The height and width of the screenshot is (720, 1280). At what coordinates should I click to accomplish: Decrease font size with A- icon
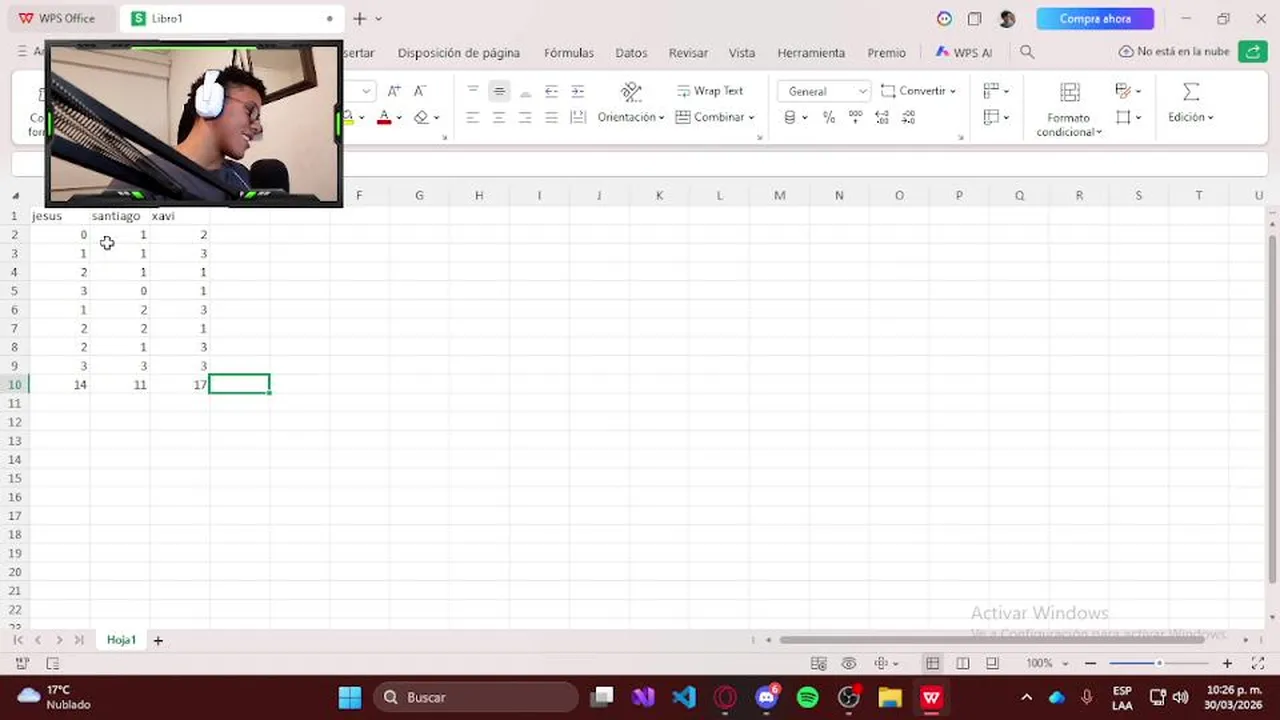420,91
